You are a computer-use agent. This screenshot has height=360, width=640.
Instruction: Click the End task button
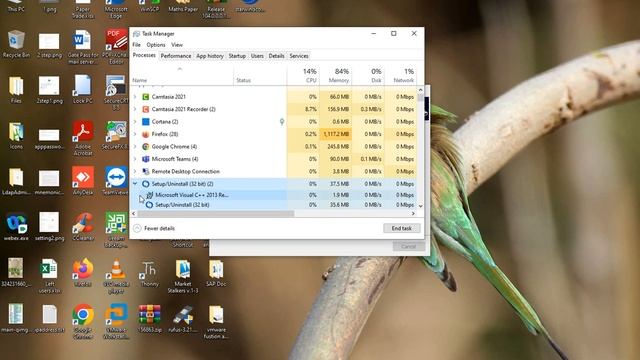402,229
